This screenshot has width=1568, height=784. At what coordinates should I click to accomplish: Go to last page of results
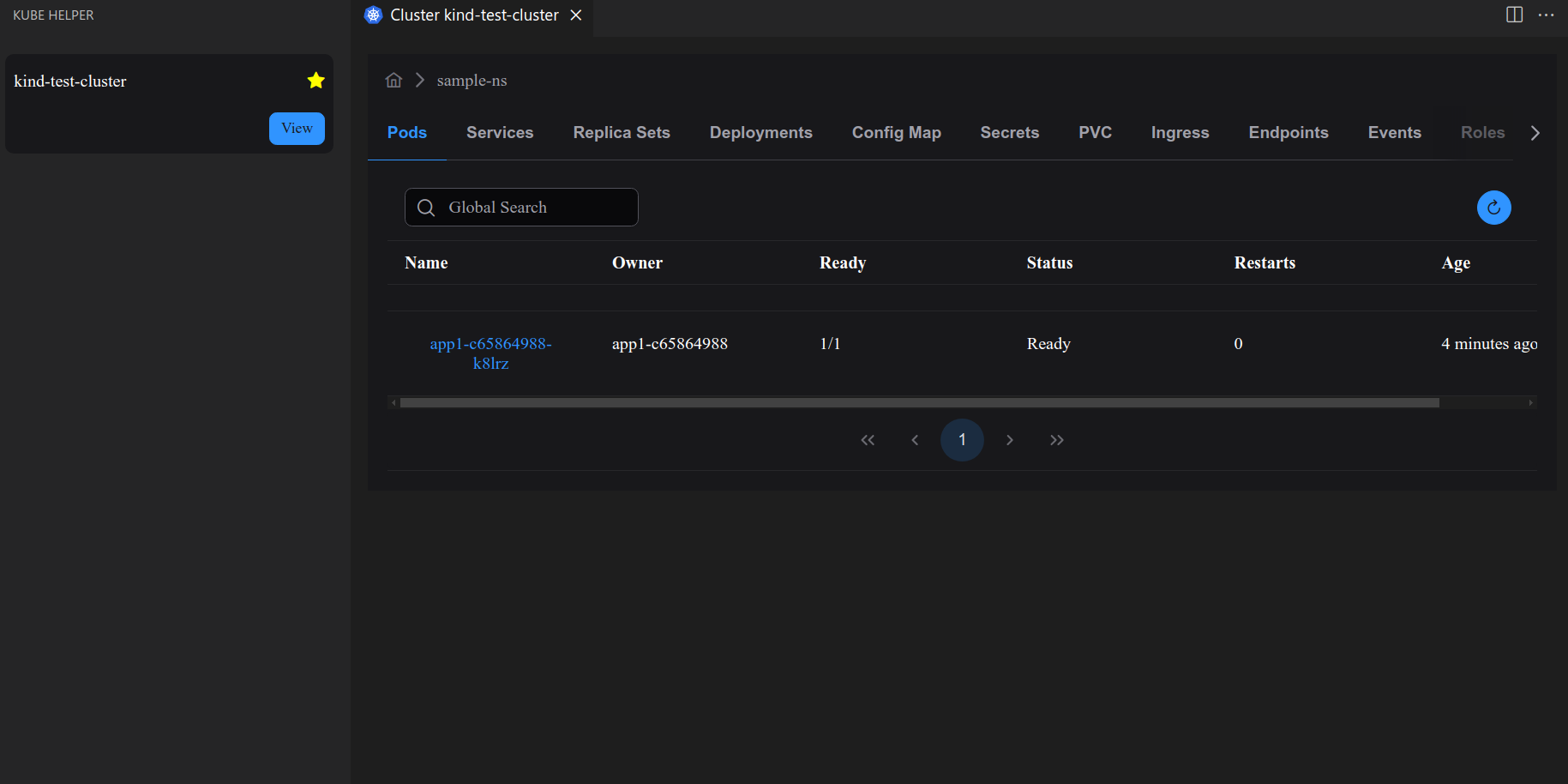1057,440
